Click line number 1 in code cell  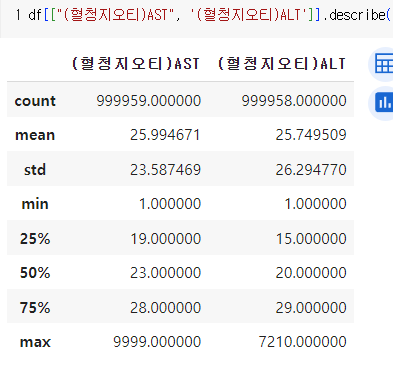(x=18, y=15)
